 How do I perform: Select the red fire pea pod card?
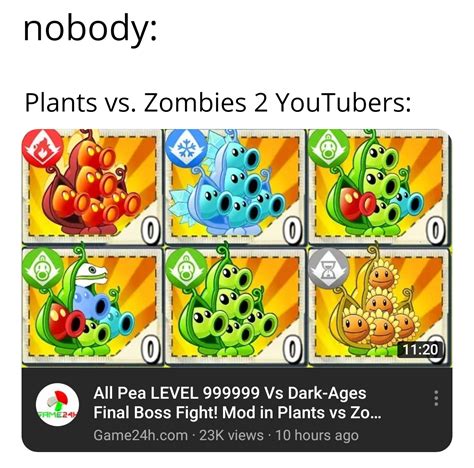click(x=92, y=186)
